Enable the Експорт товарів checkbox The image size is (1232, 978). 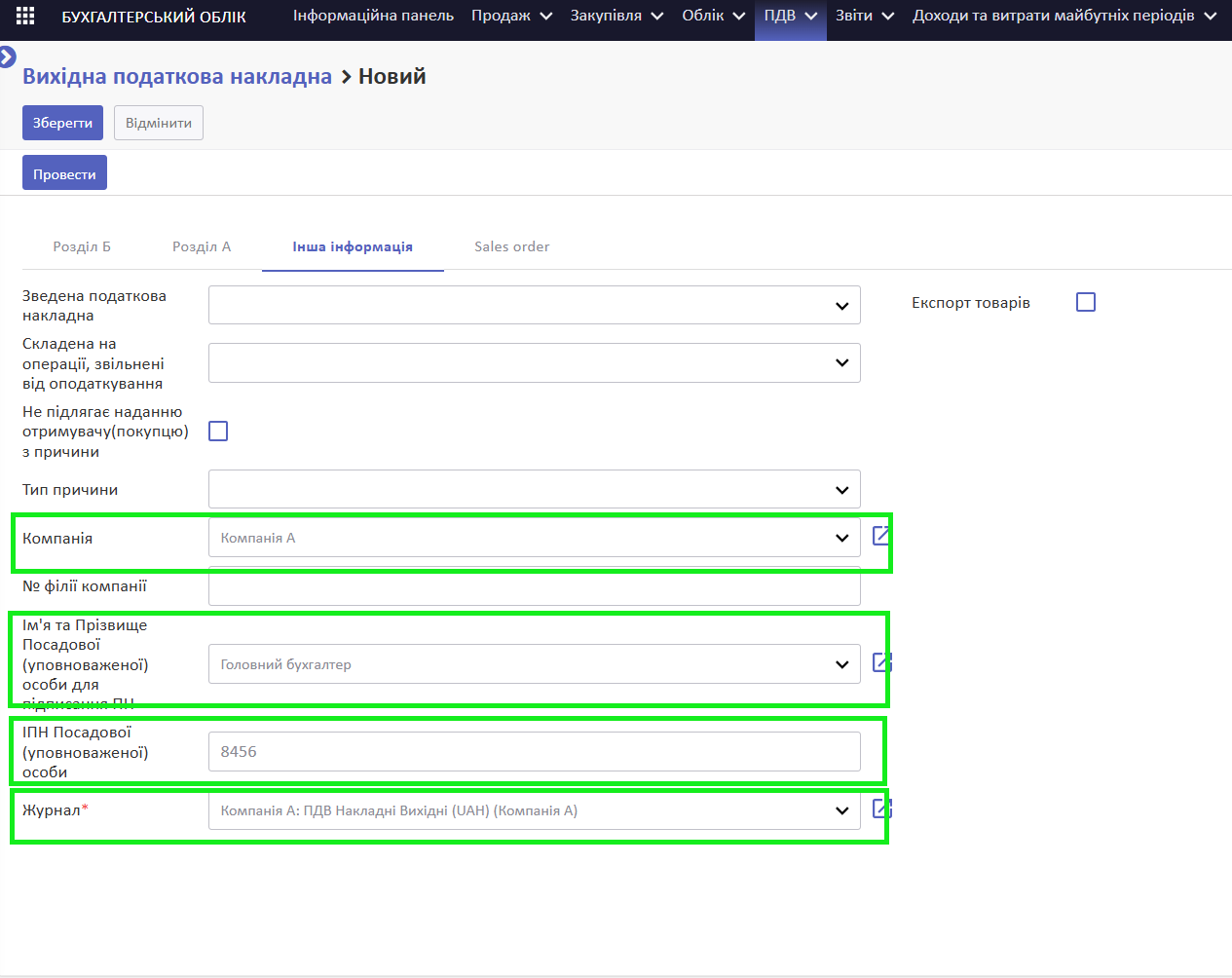pos(1086,302)
